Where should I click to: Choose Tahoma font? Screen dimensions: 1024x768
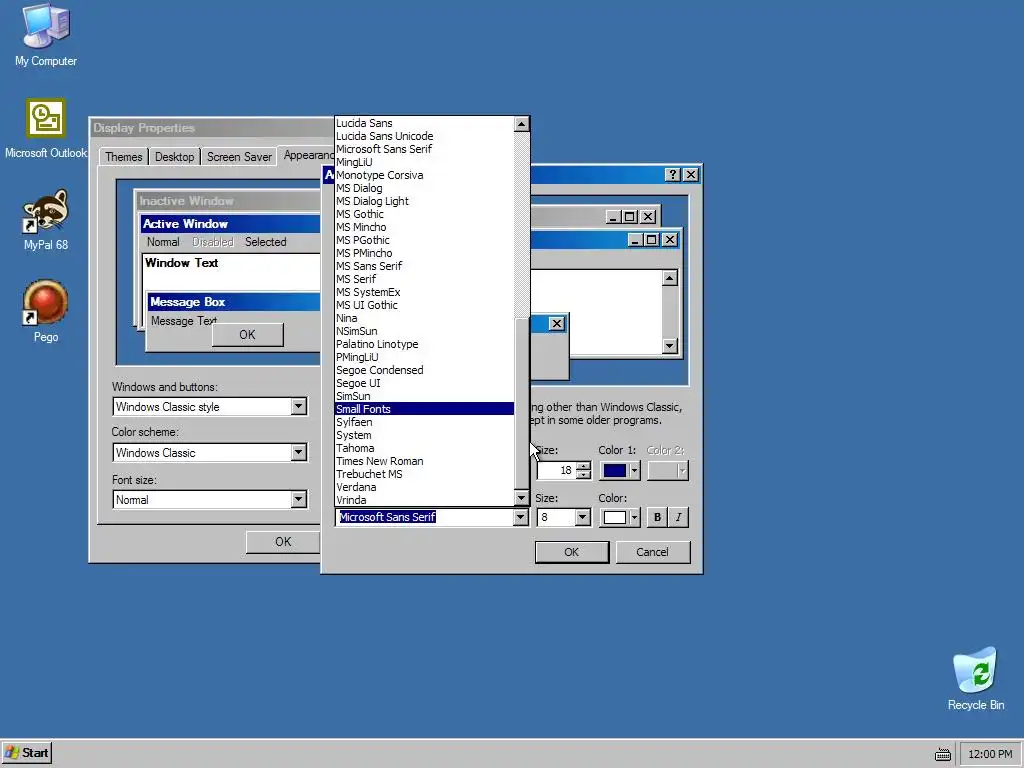(424, 448)
